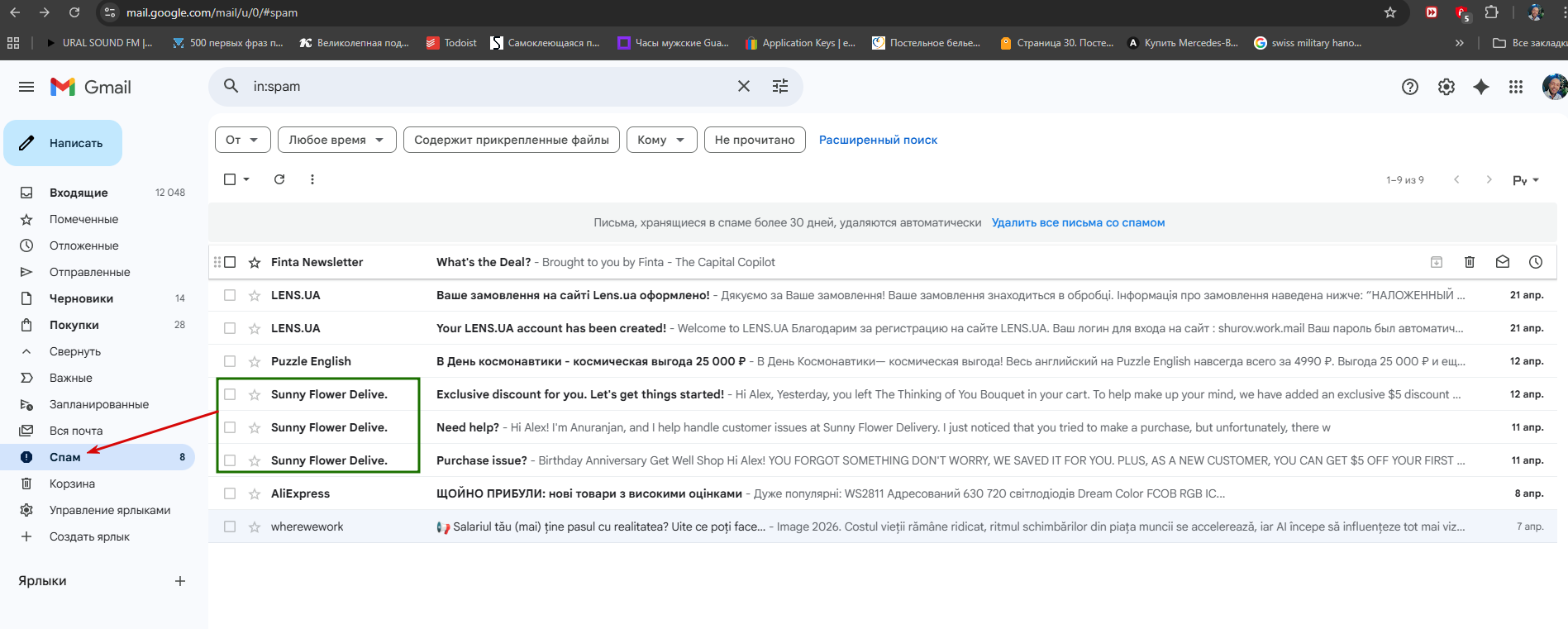Open the Settings gear icon
The width and height of the screenshot is (1568, 629).
click(x=1446, y=87)
